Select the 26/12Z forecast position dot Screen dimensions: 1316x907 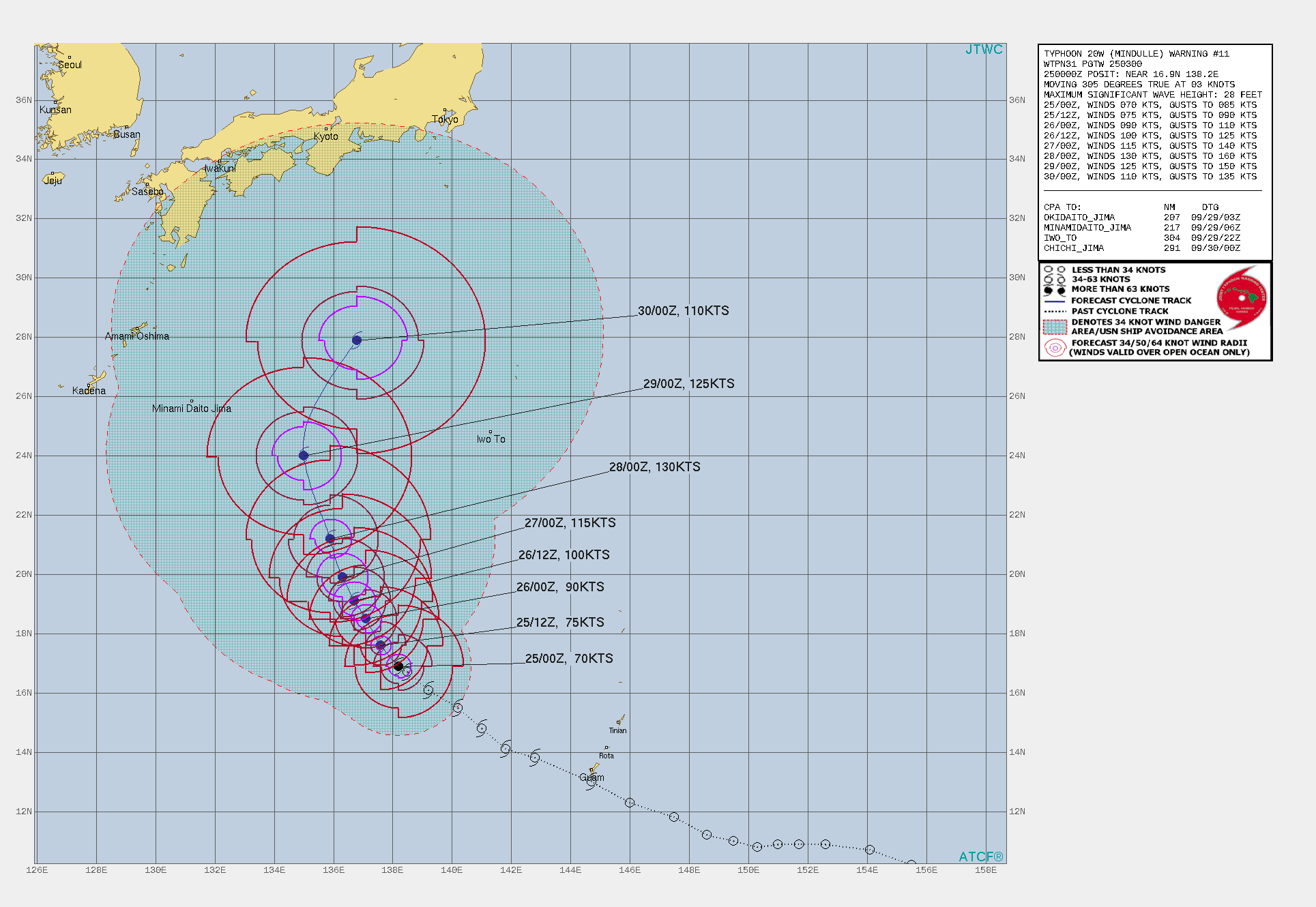[354, 601]
